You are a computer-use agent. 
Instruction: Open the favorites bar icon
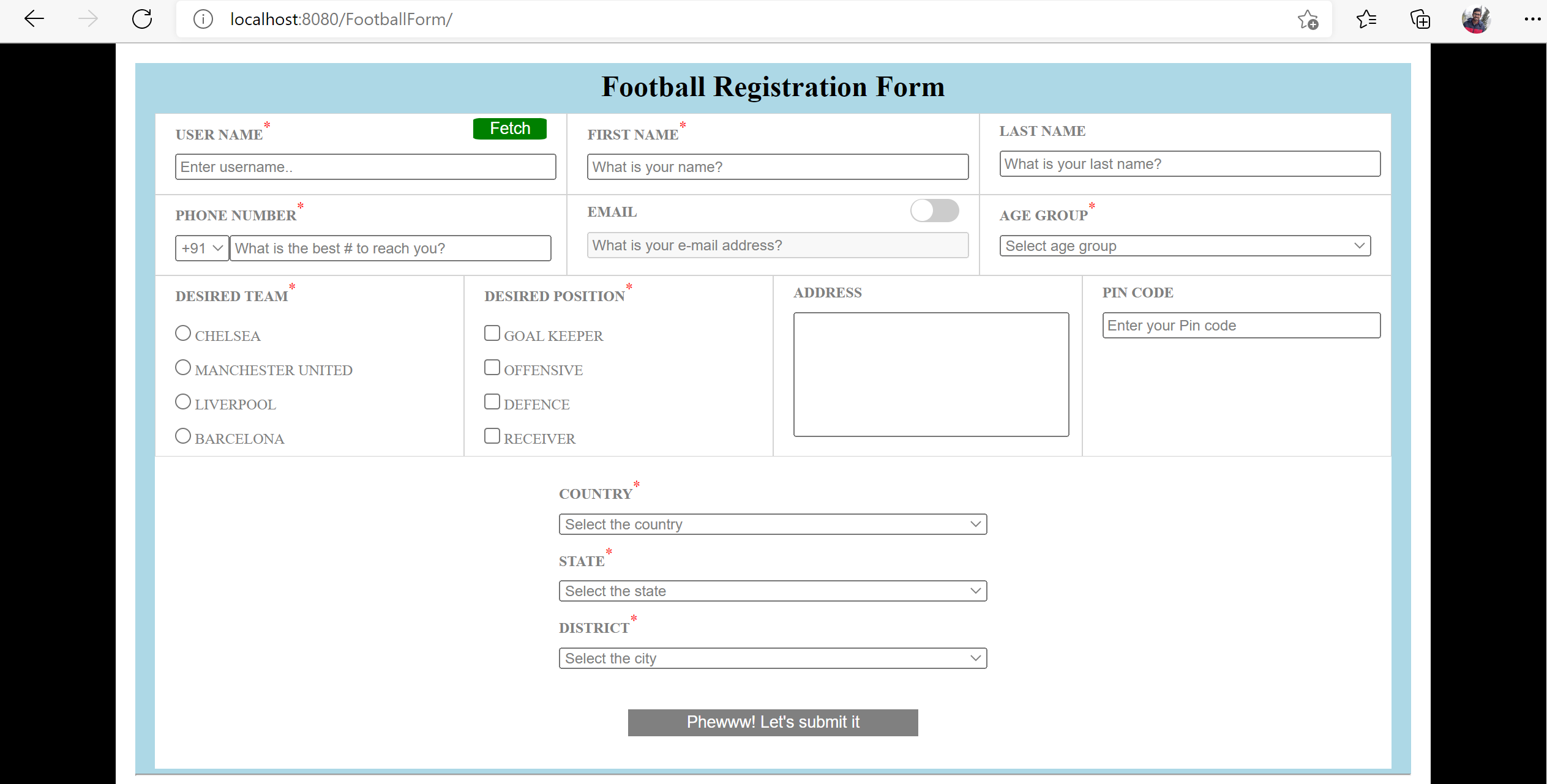1367,19
